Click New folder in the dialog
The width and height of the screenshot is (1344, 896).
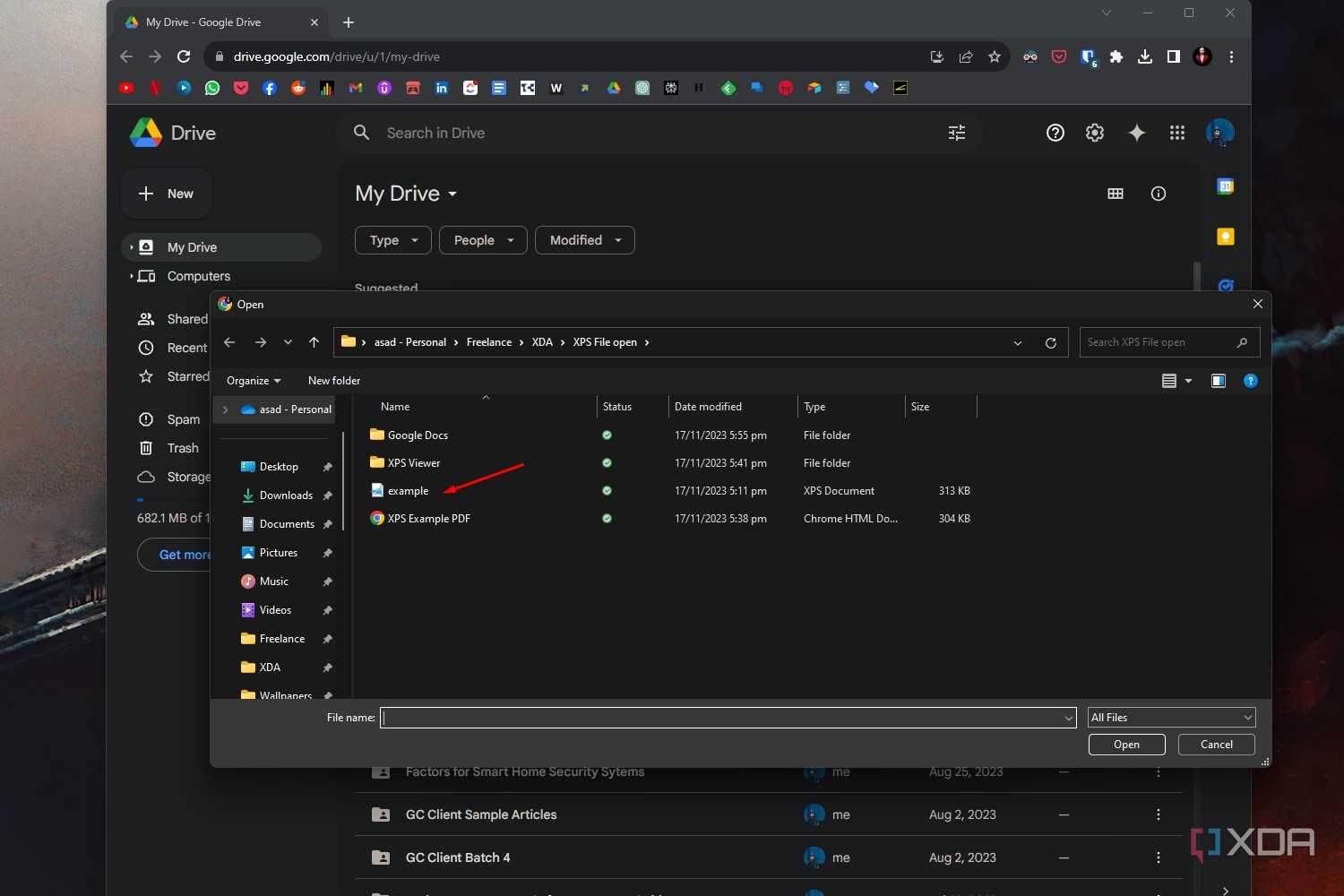click(334, 381)
